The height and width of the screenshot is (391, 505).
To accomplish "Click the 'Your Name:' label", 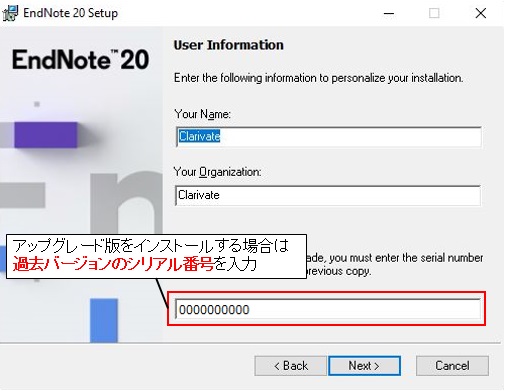I will pos(202,114).
